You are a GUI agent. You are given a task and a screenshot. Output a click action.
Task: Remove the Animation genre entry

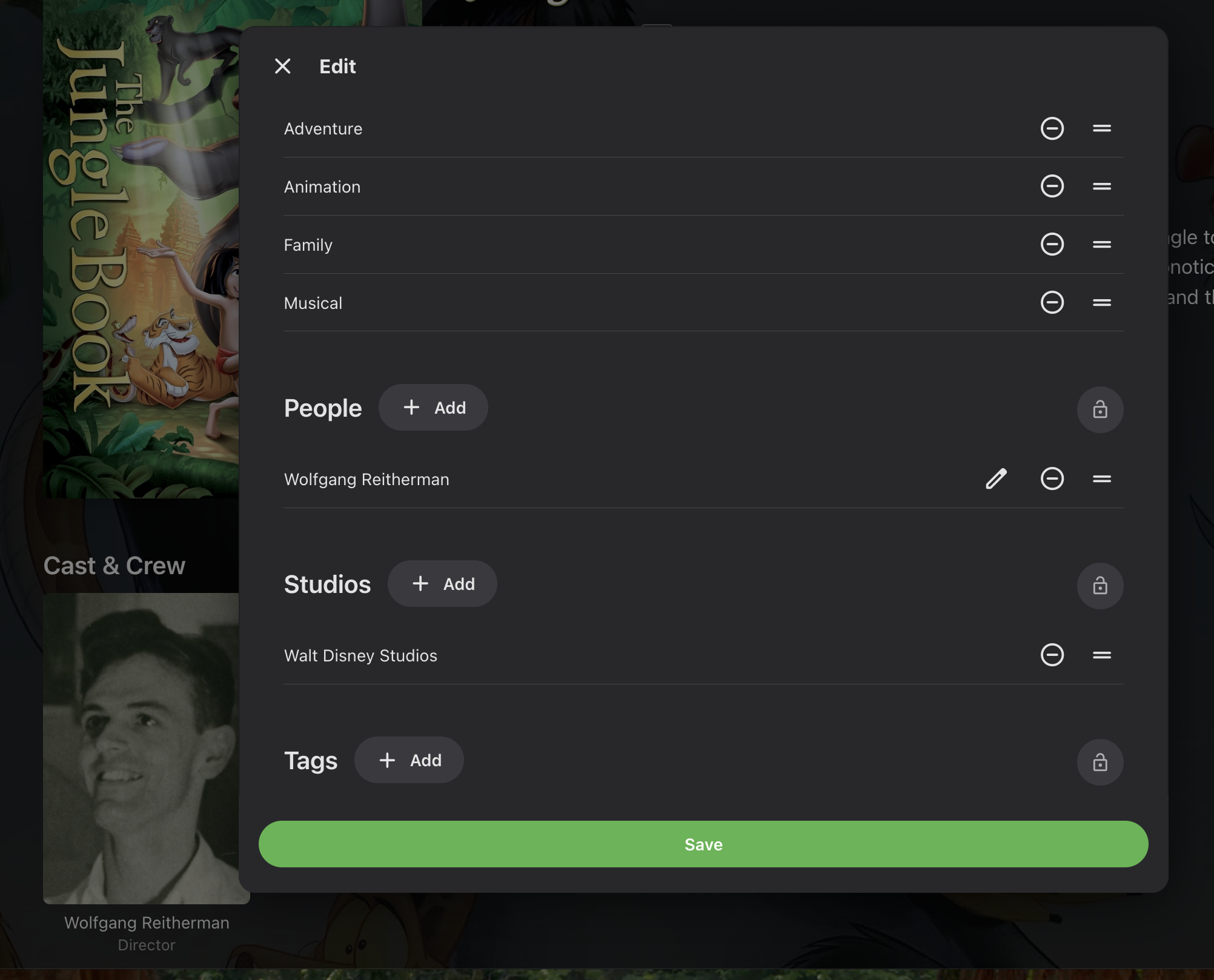[x=1052, y=186]
